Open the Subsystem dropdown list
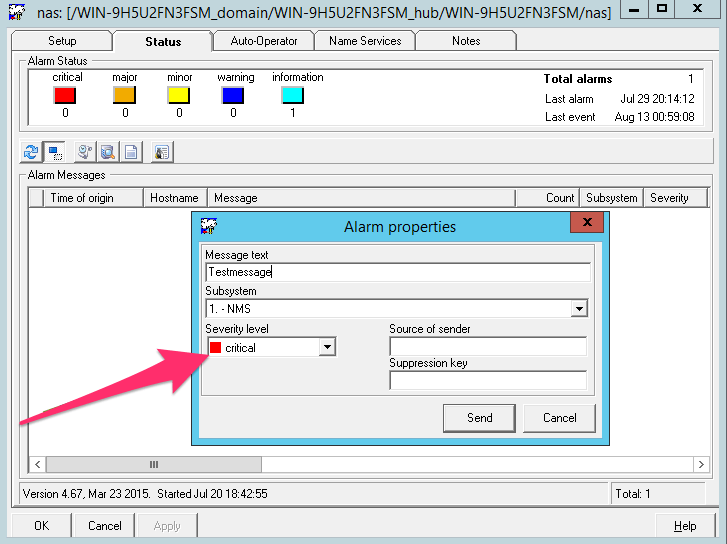The height and width of the screenshot is (544, 727). click(579, 309)
